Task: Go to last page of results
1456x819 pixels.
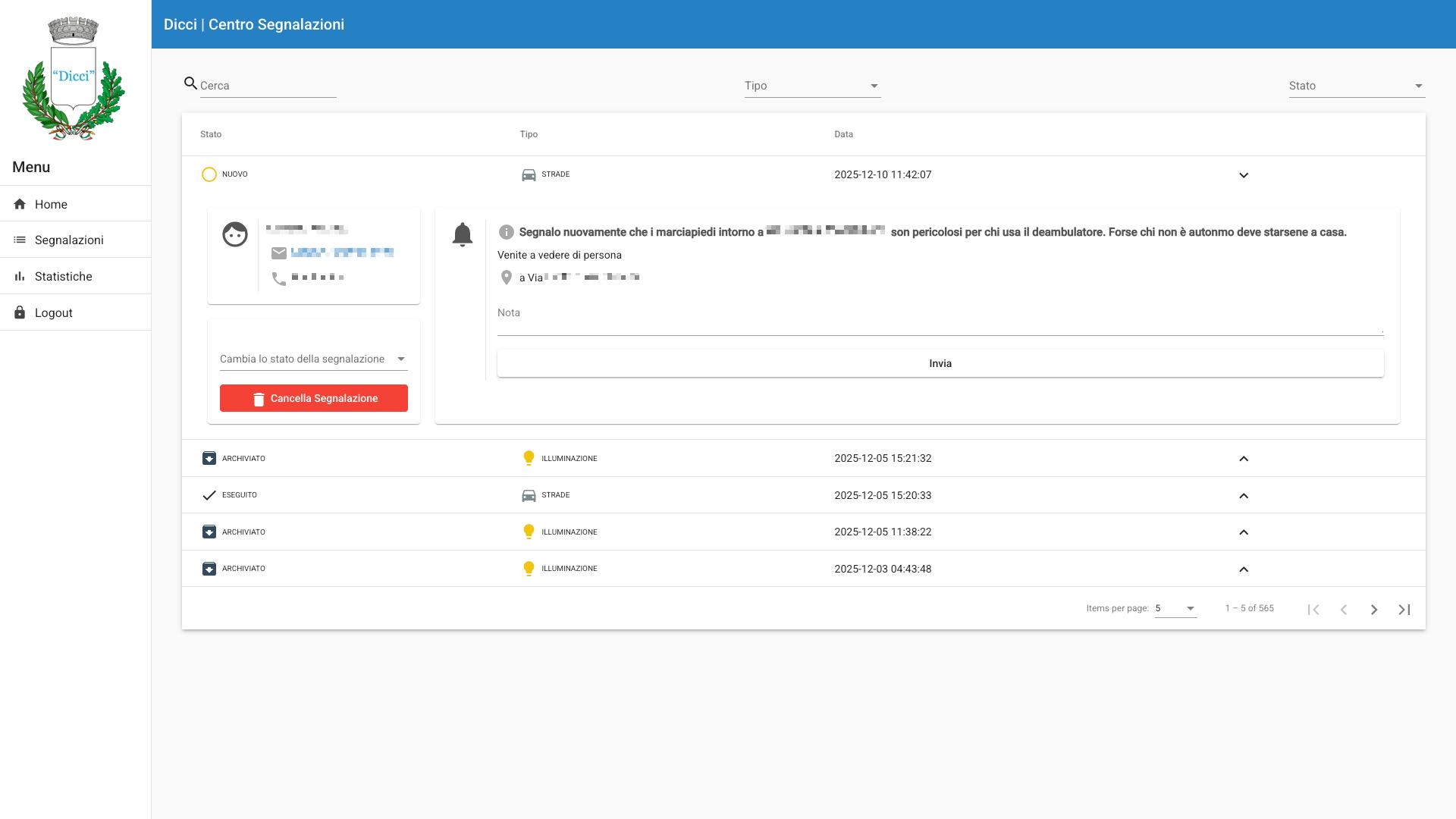Action: 1404,610
